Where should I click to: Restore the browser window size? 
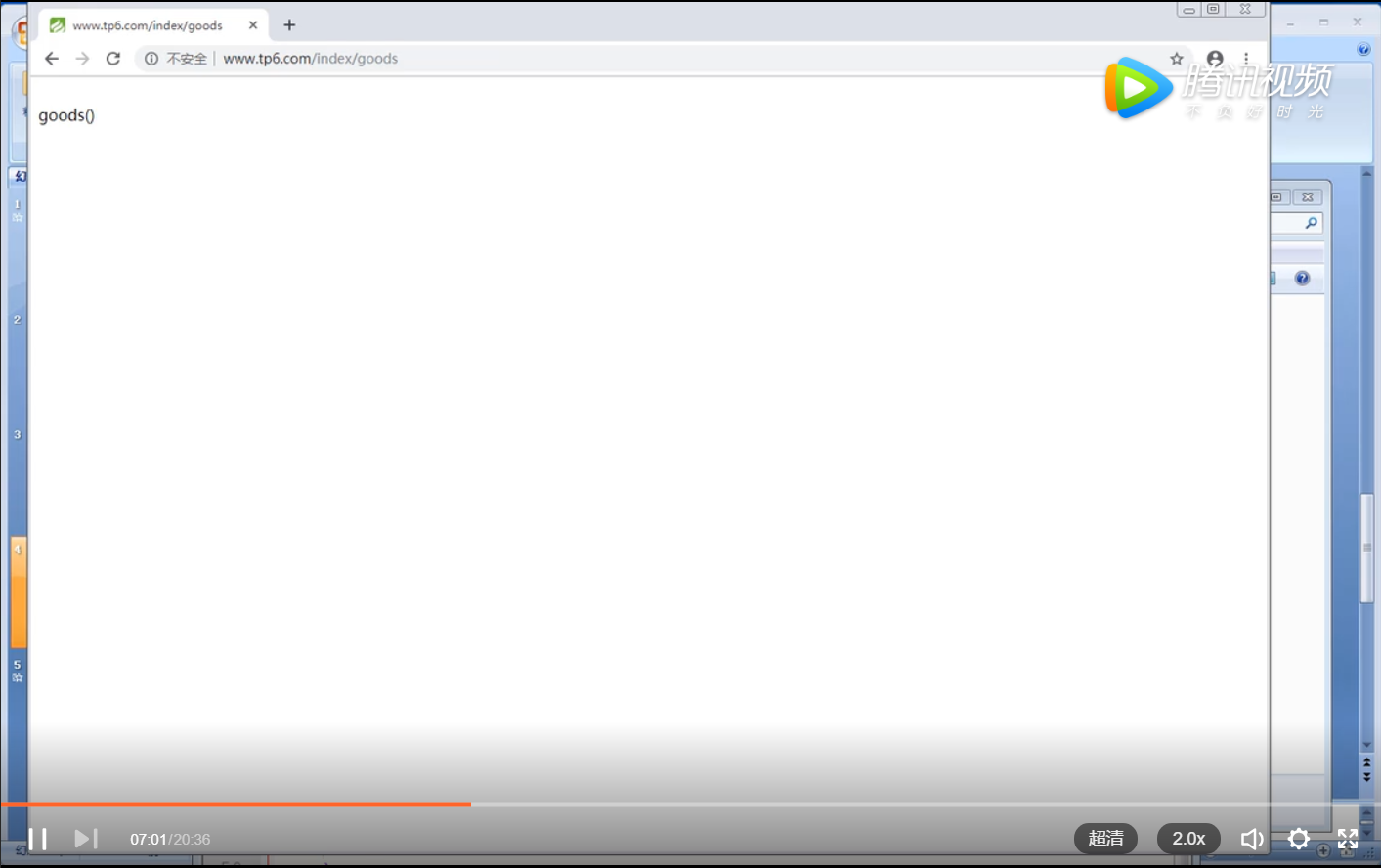click(x=1213, y=10)
